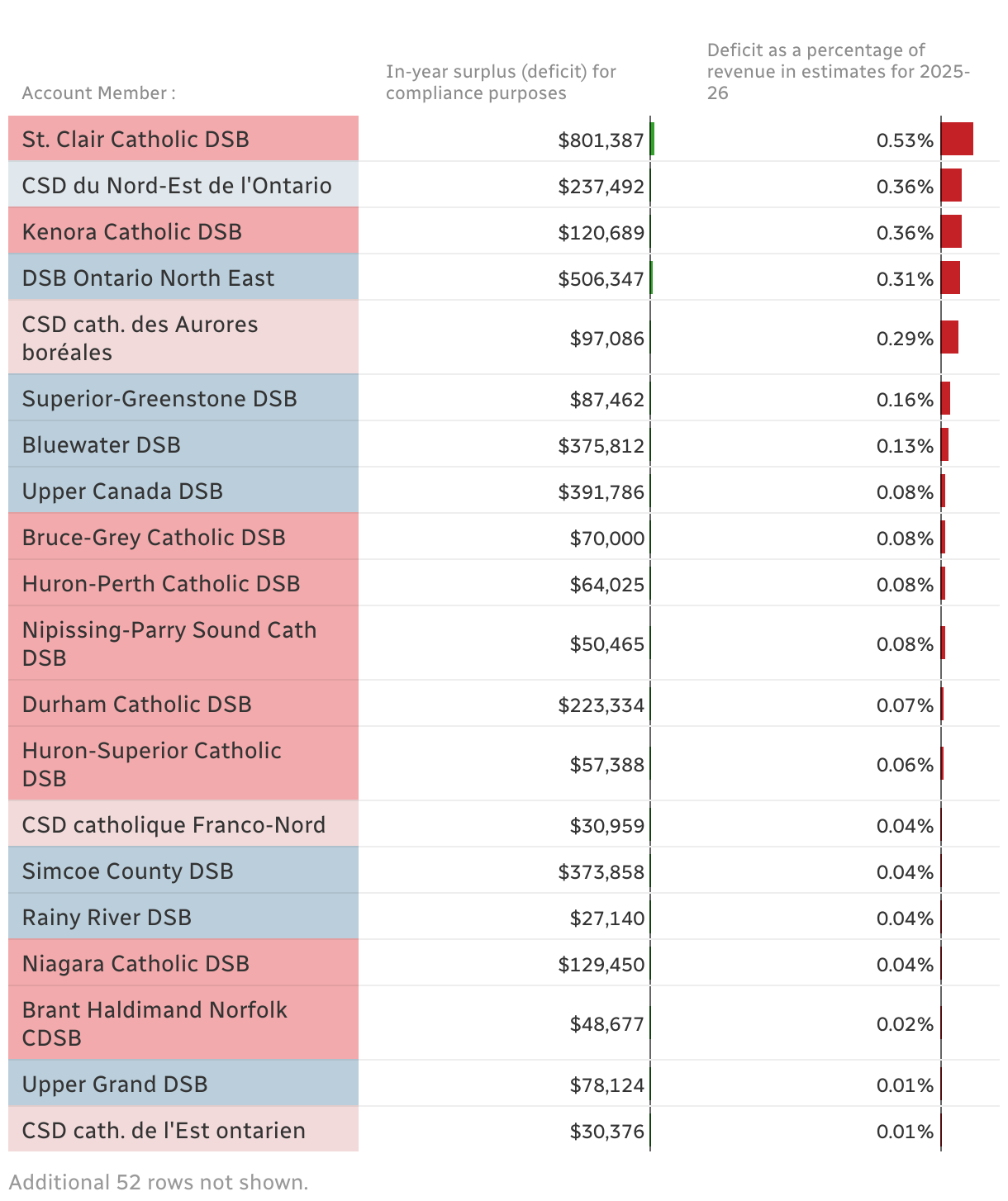Select the Durham Catholic DSB $223,334 value
Image resolution: width=1008 pixels, height=1201 pixels.
coord(601,705)
